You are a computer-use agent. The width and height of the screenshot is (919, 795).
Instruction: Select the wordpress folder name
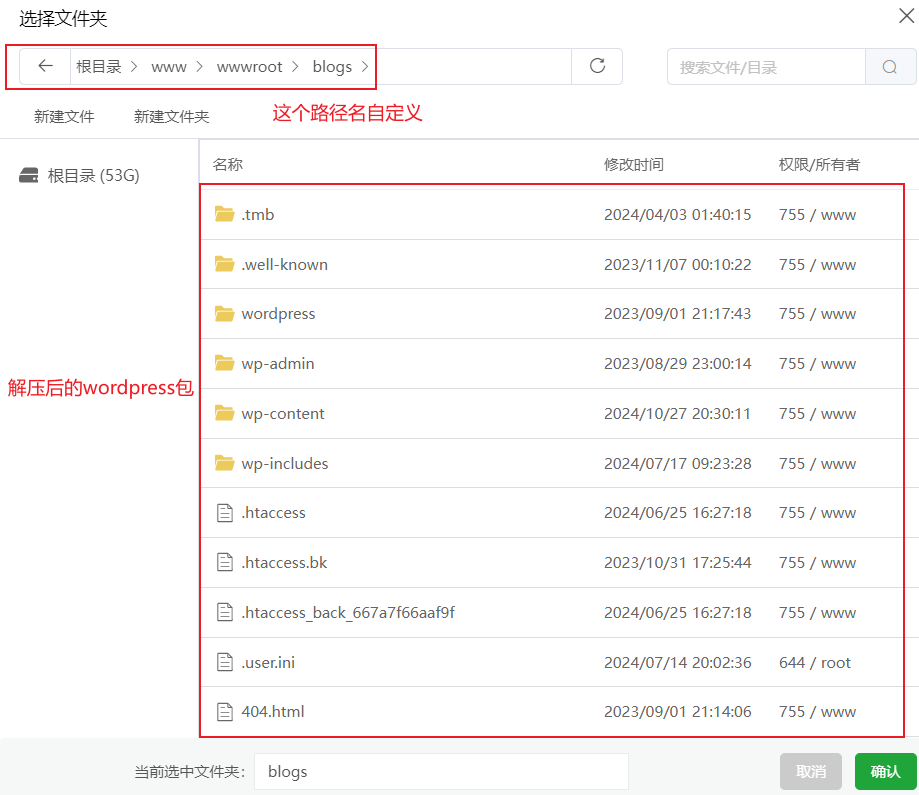278,314
